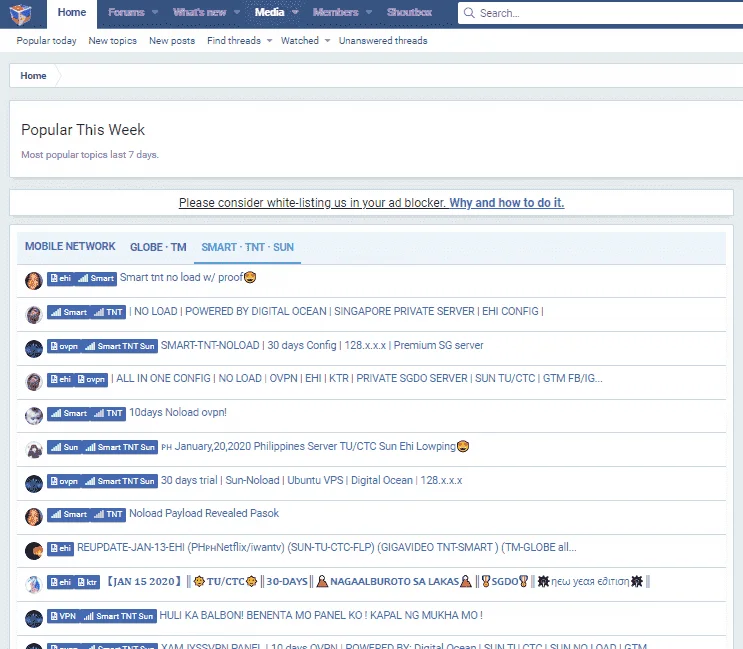Open avatar beside 'REUPDATE-JAN-13-EHI' thread
Viewport: 743px width, 649px height.
(x=34, y=551)
